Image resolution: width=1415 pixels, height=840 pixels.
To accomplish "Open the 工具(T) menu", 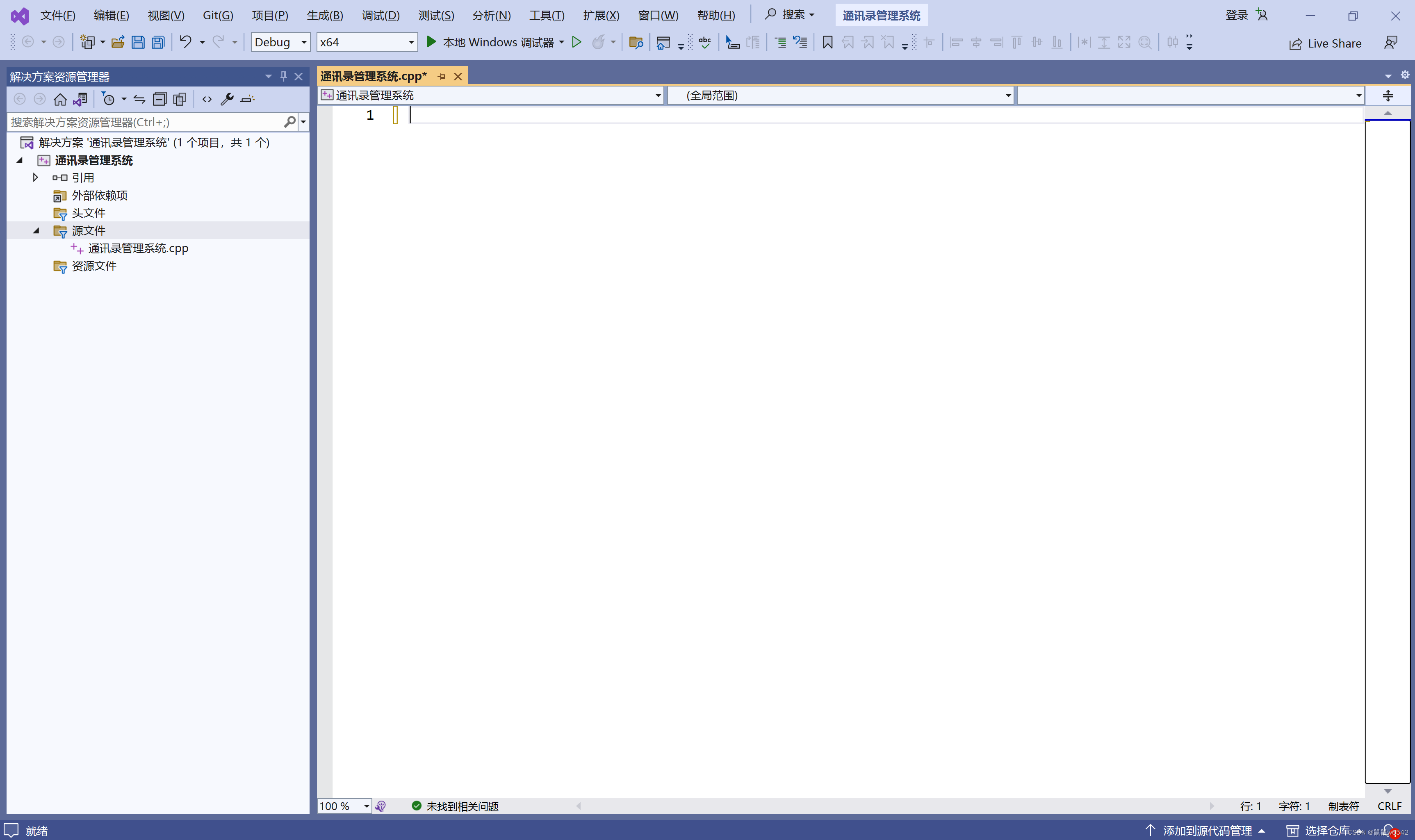I will [547, 15].
